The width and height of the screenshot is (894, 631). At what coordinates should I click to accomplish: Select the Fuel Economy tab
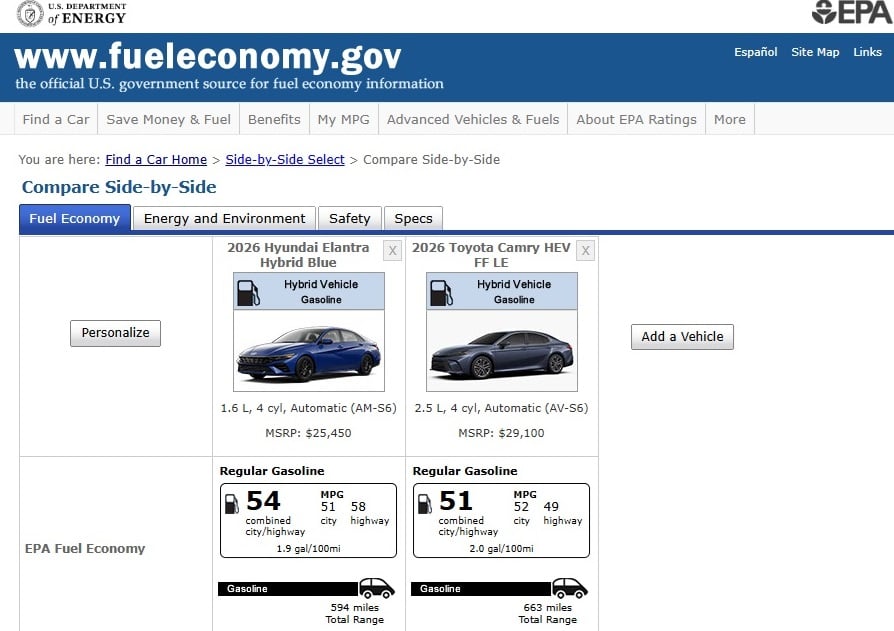click(x=75, y=218)
